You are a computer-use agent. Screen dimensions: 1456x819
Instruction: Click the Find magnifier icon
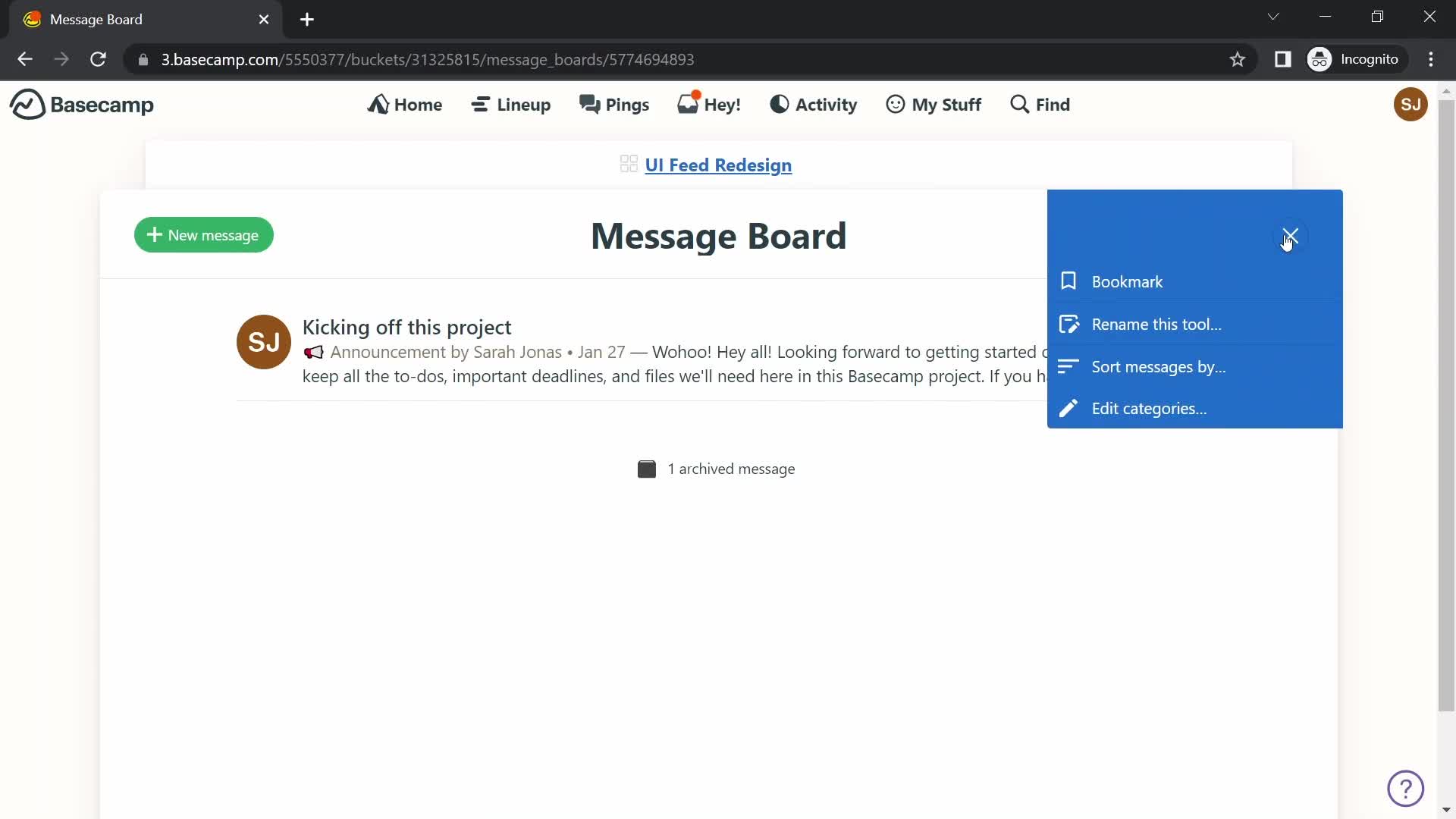[x=1019, y=104]
